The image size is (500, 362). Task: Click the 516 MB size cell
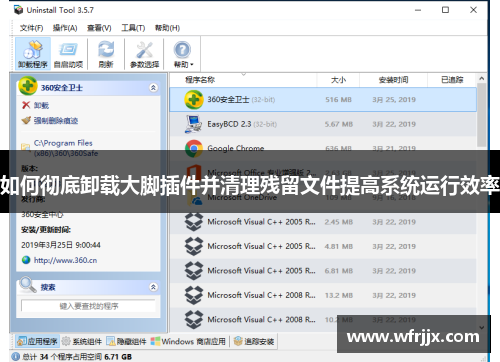[338, 100]
